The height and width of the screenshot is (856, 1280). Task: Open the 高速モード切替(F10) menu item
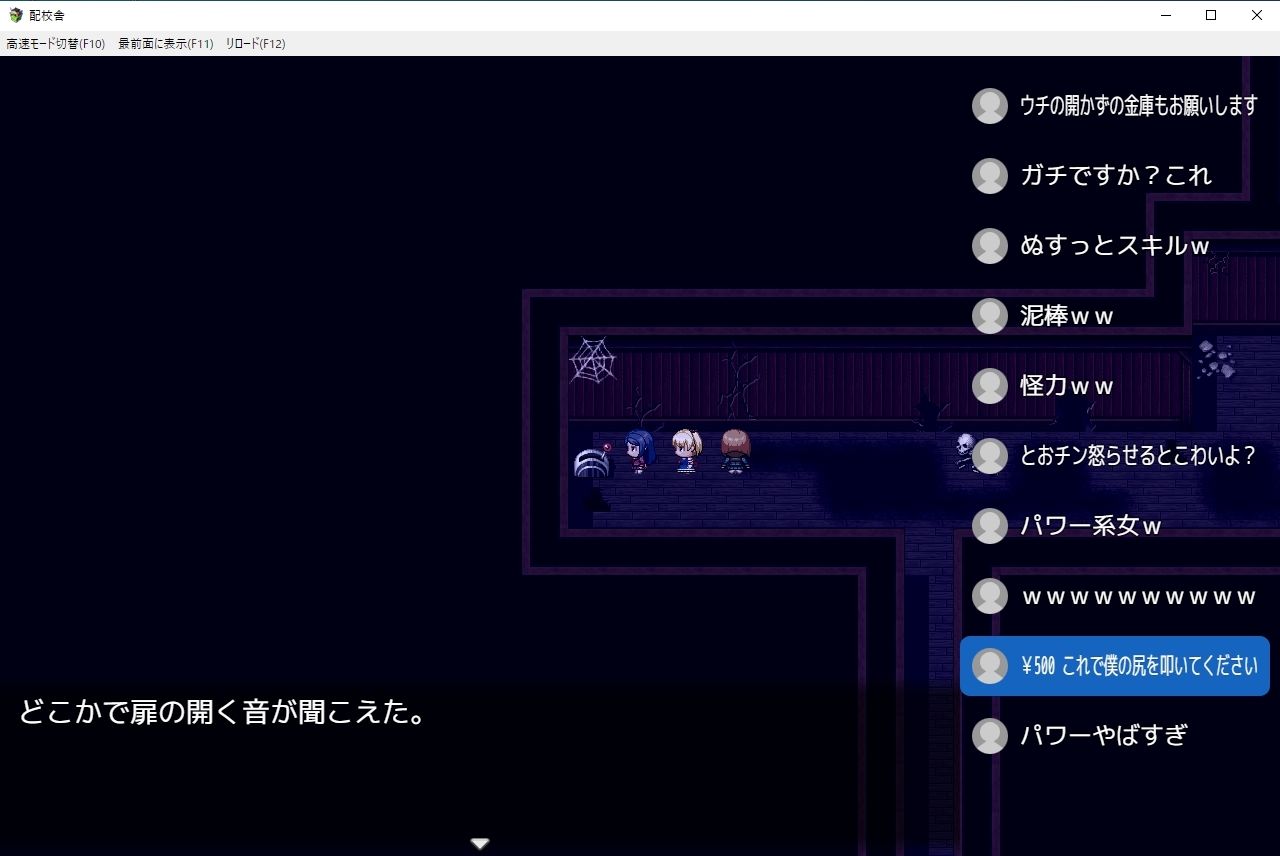[56, 44]
